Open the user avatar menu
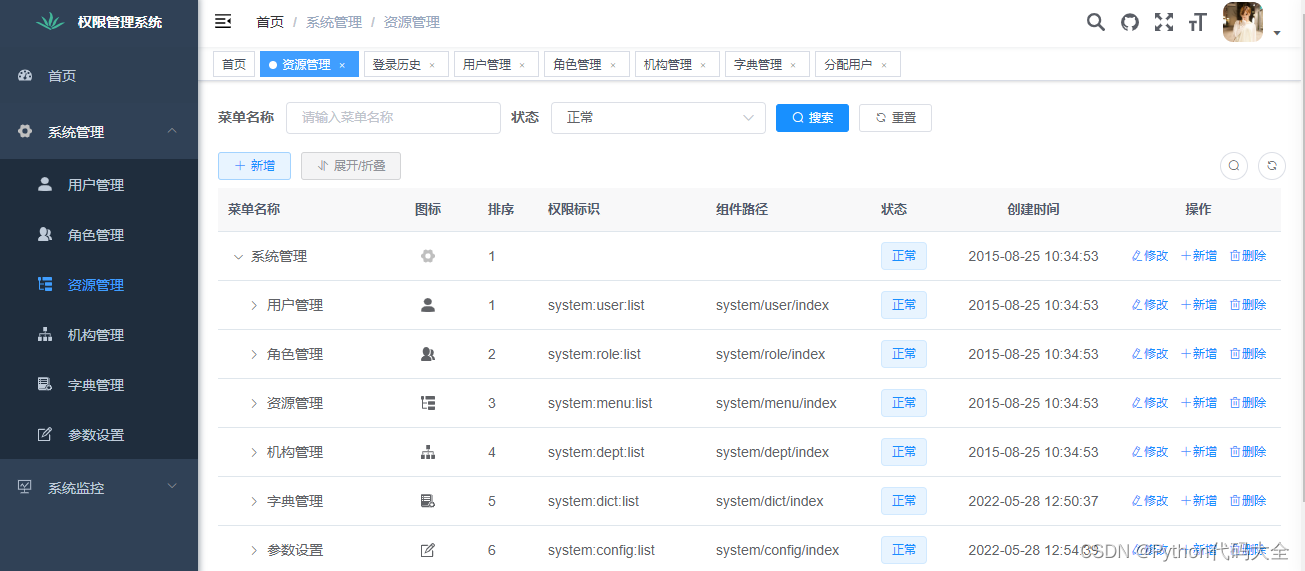Viewport: 1305px width, 571px height. [1243, 22]
